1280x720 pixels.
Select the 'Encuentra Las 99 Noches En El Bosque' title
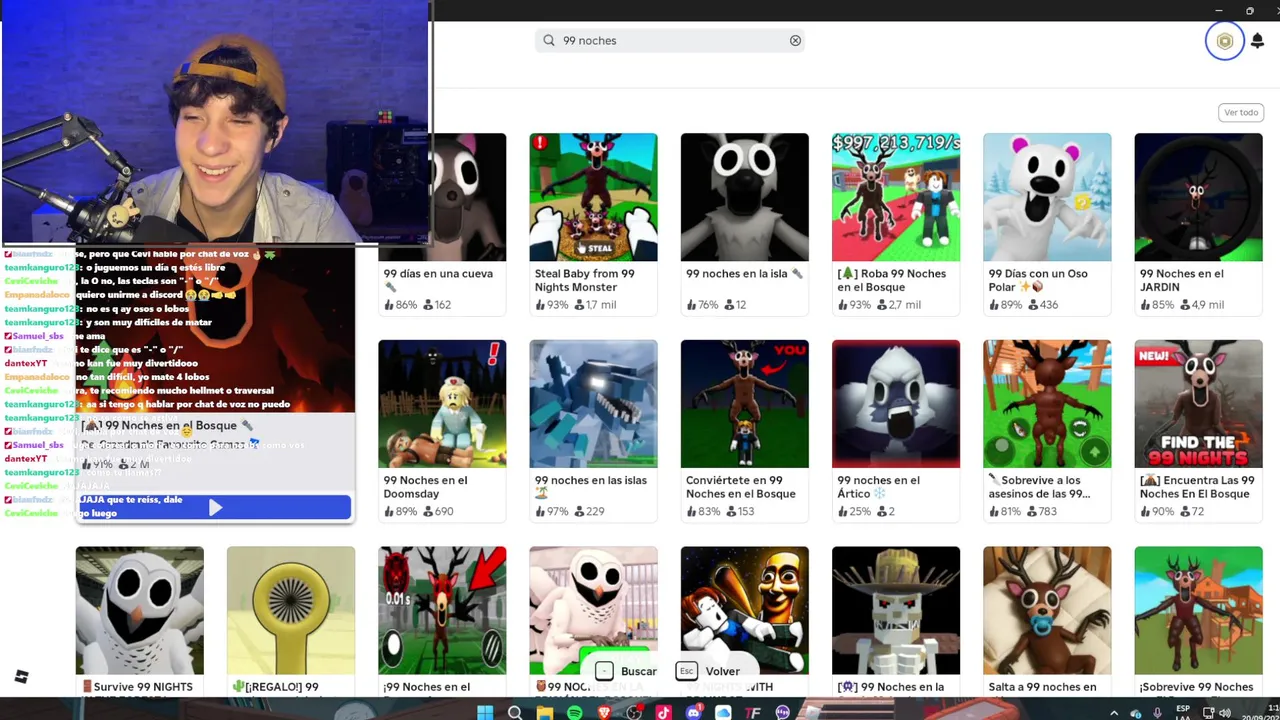(1197, 487)
